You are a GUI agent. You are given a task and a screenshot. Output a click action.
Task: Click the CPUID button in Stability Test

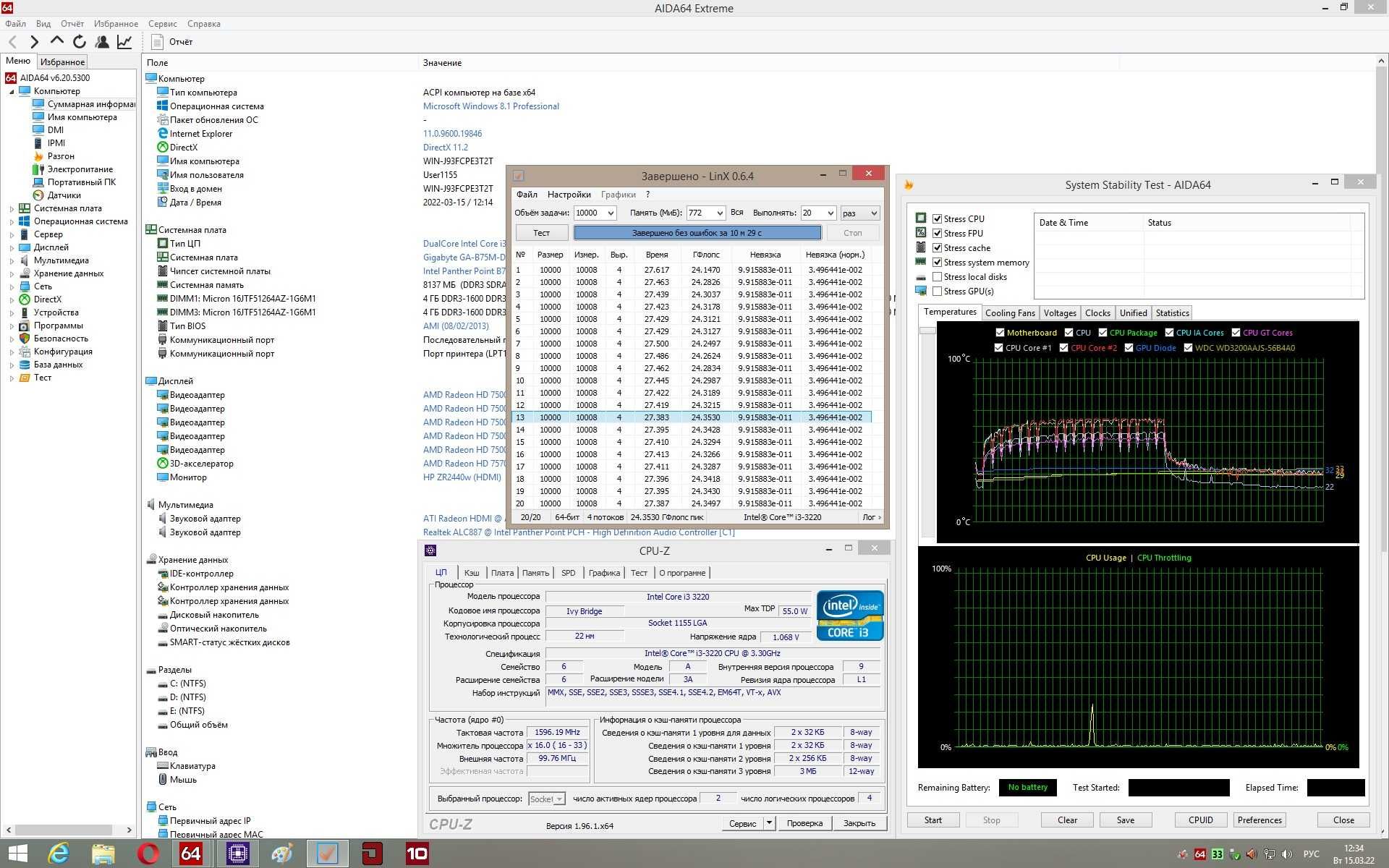(x=1201, y=820)
